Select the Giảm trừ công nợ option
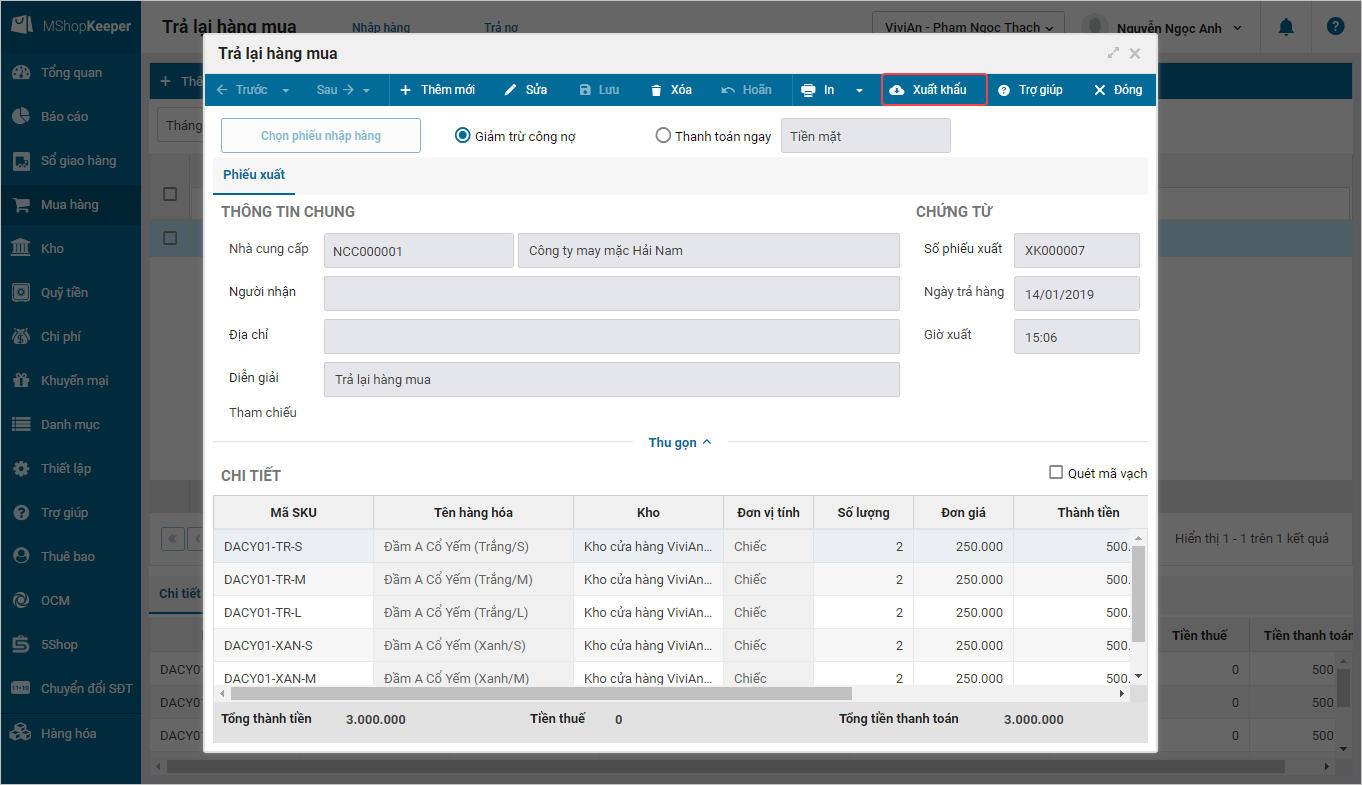This screenshot has height=785, width=1362. pyautogui.click(x=463, y=136)
